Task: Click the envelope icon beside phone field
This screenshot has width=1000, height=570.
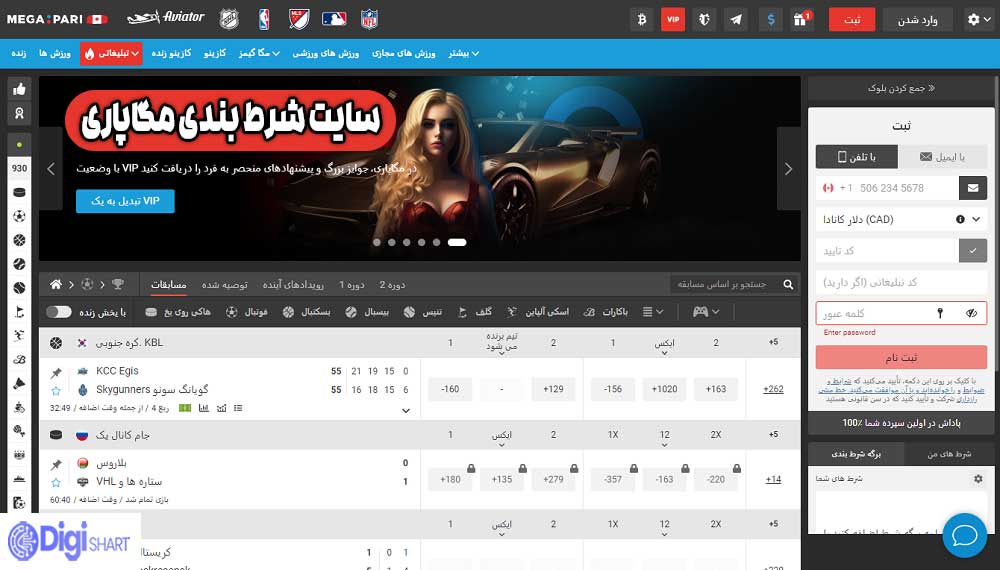Action: pos(973,188)
